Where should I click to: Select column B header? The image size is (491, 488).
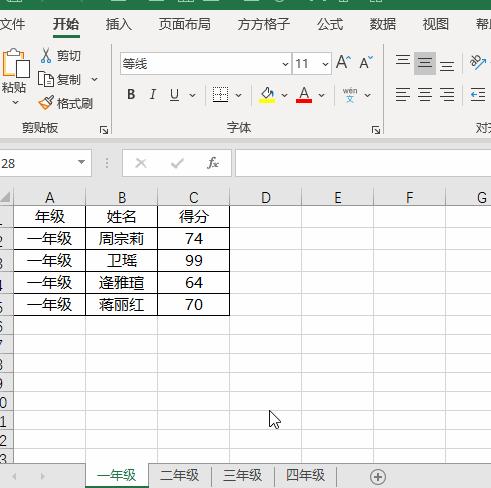(x=122, y=197)
